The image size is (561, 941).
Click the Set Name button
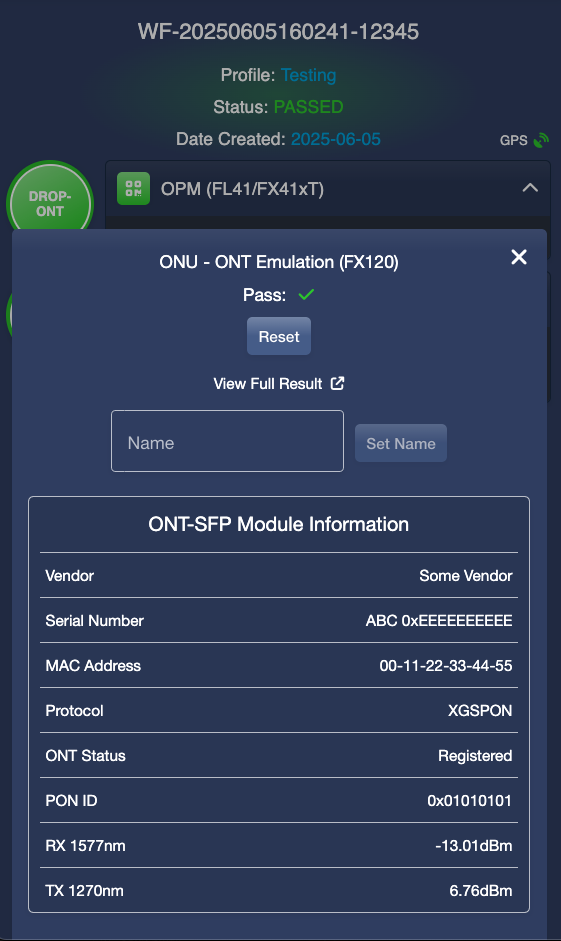(x=401, y=443)
